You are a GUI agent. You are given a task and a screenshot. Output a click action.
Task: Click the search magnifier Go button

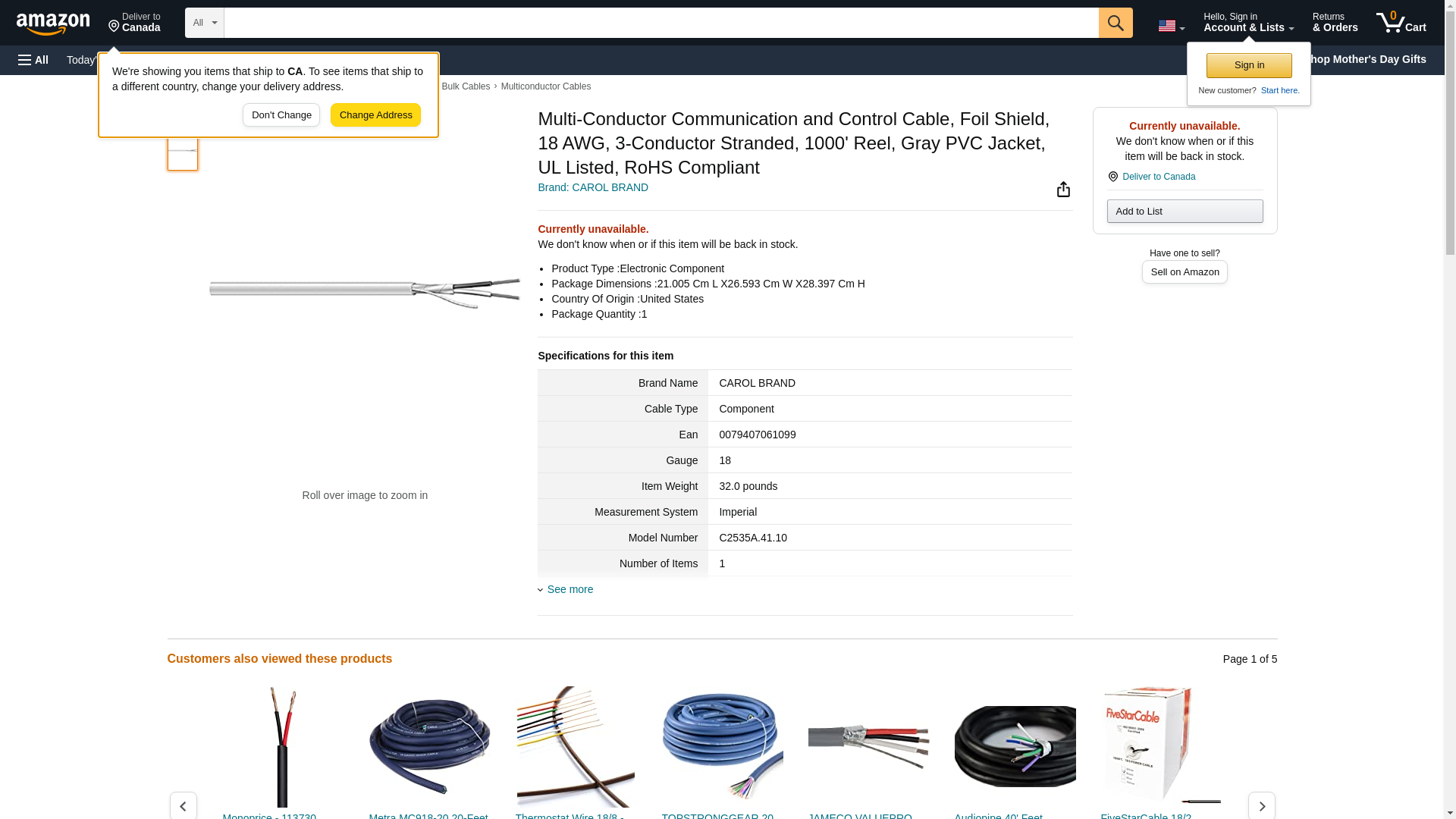pyautogui.click(x=1115, y=23)
